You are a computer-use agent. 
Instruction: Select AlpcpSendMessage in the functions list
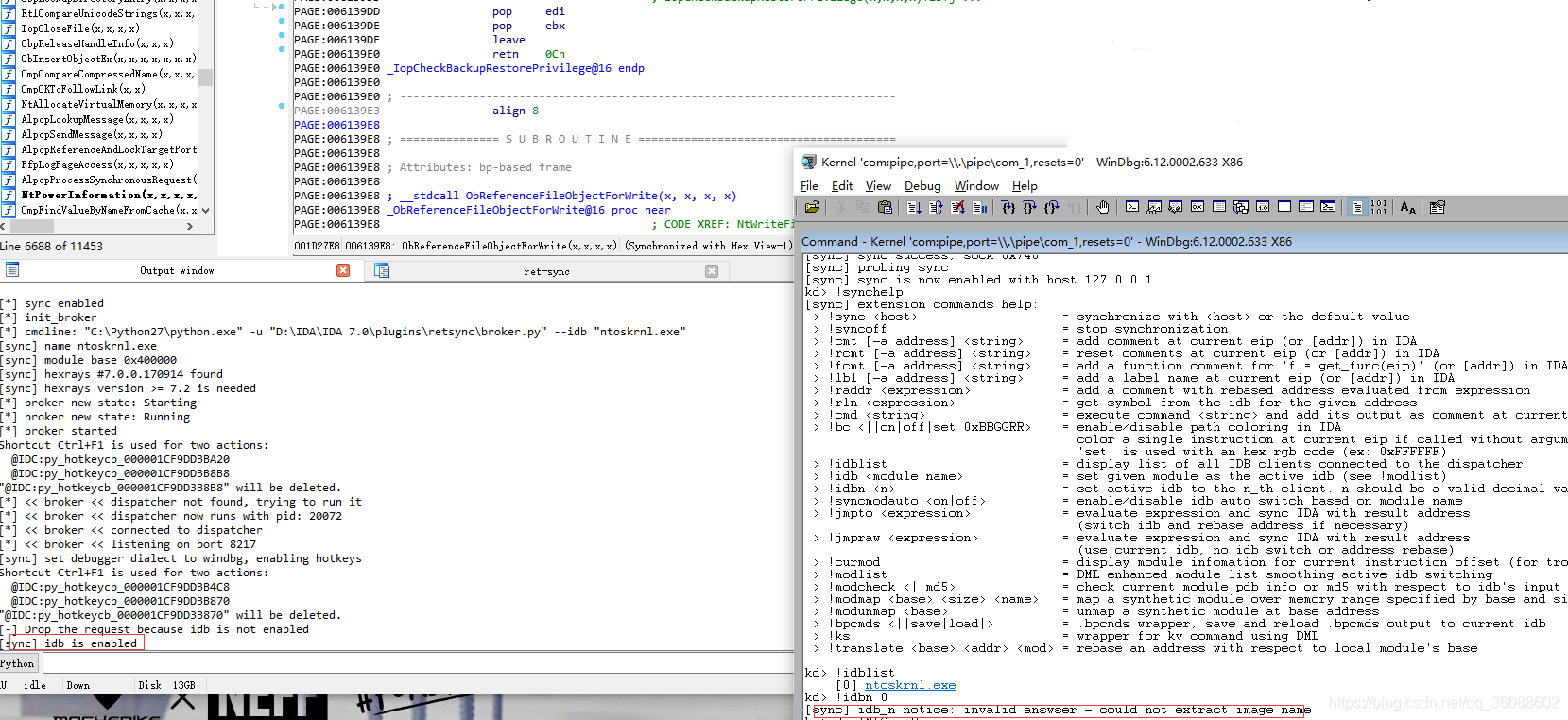tap(92, 134)
